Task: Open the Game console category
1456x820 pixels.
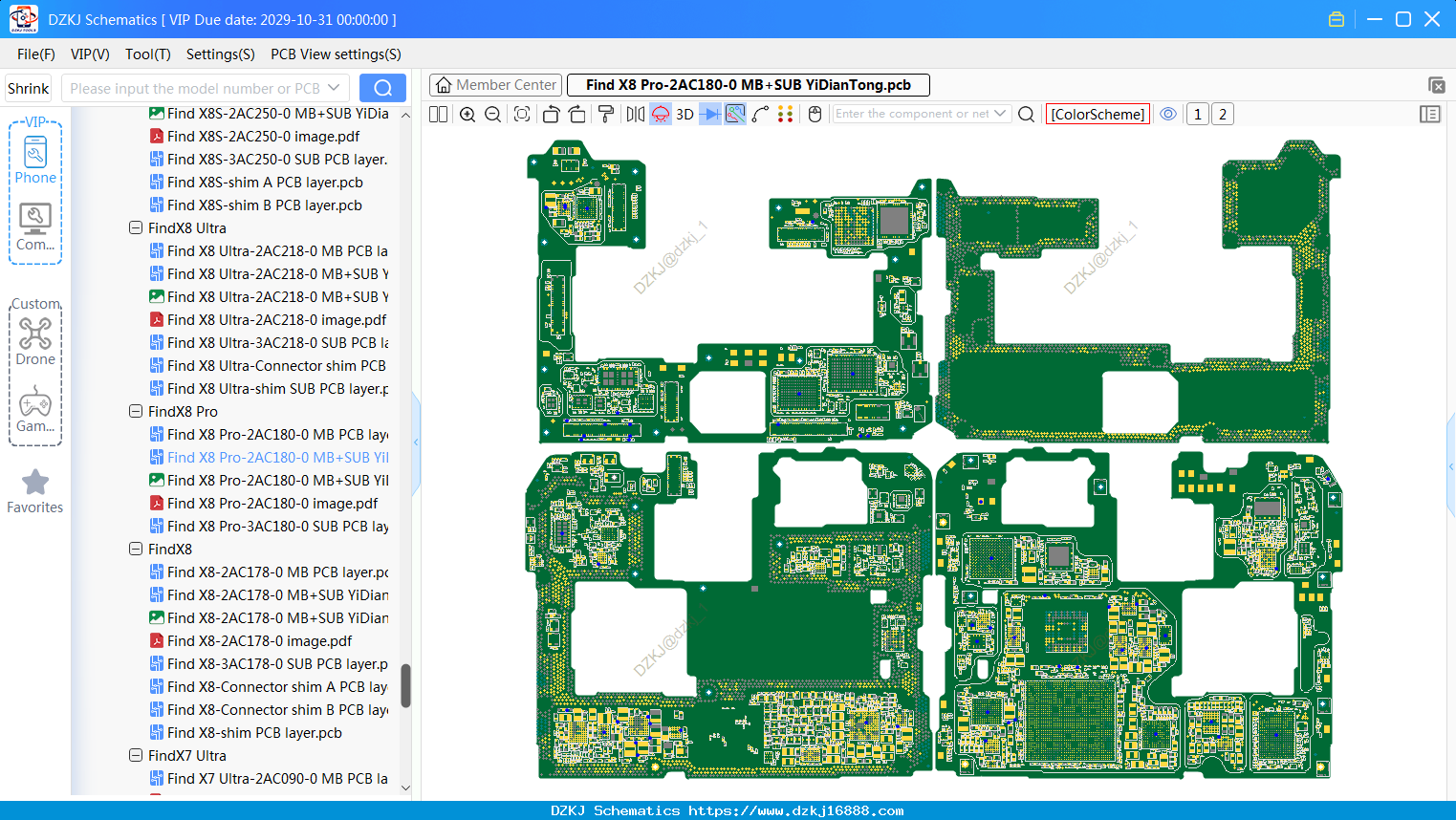Action: tap(35, 409)
